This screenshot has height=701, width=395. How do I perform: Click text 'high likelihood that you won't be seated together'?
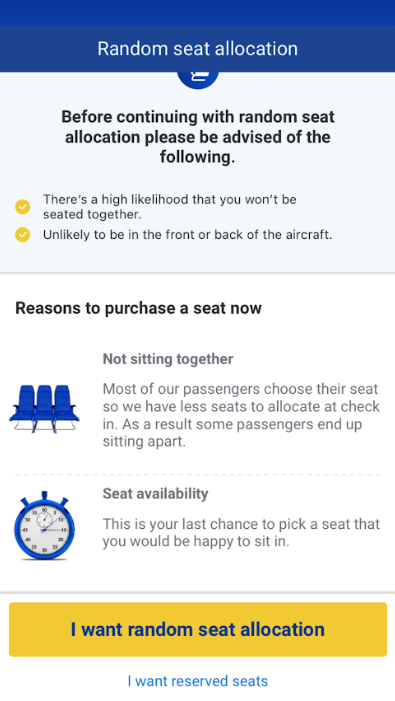tap(170, 207)
